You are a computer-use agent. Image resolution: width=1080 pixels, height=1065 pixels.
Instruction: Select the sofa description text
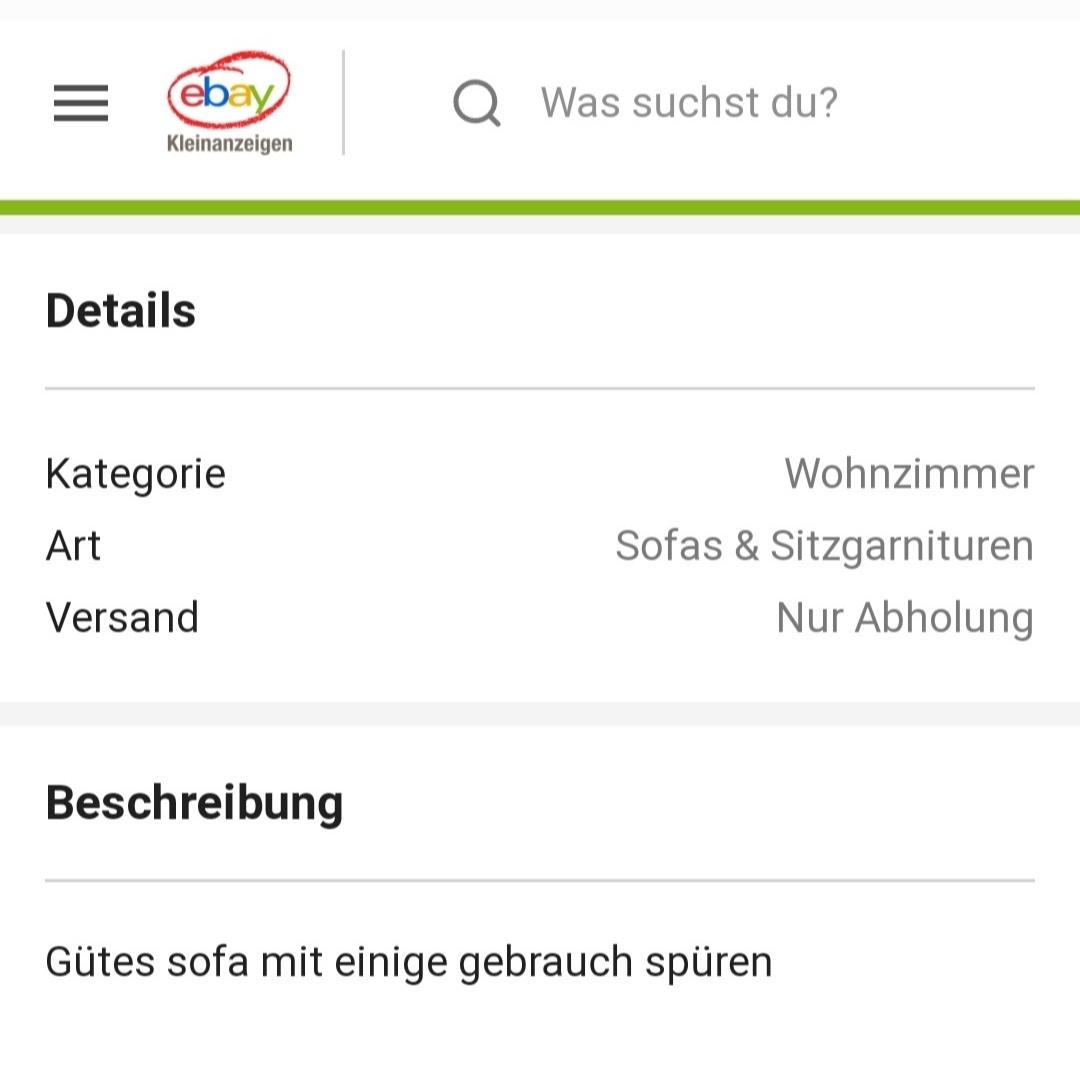click(409, 963)
